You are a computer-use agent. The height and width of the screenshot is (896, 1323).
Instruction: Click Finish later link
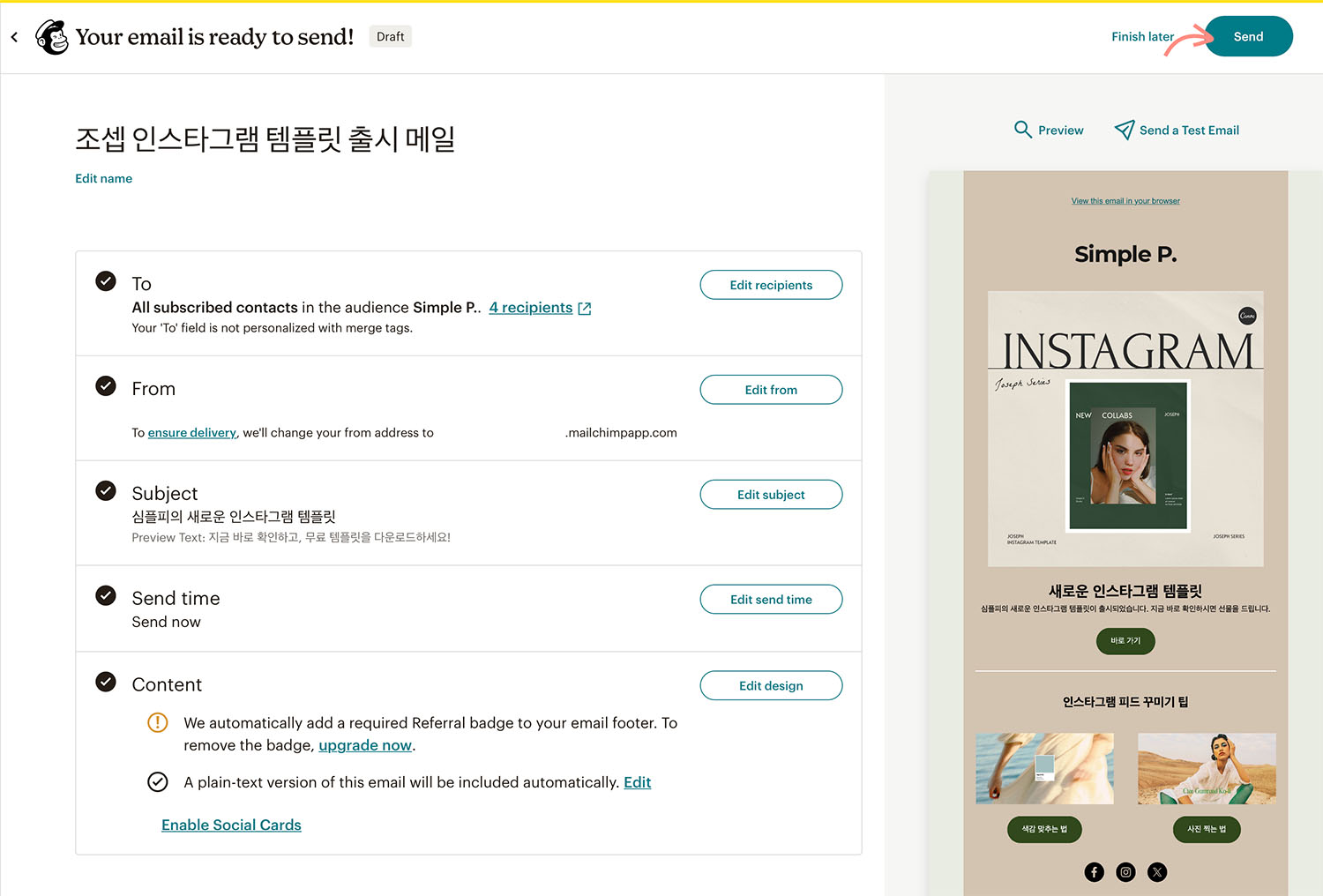pyautogui.click(x=1142, y=36)
